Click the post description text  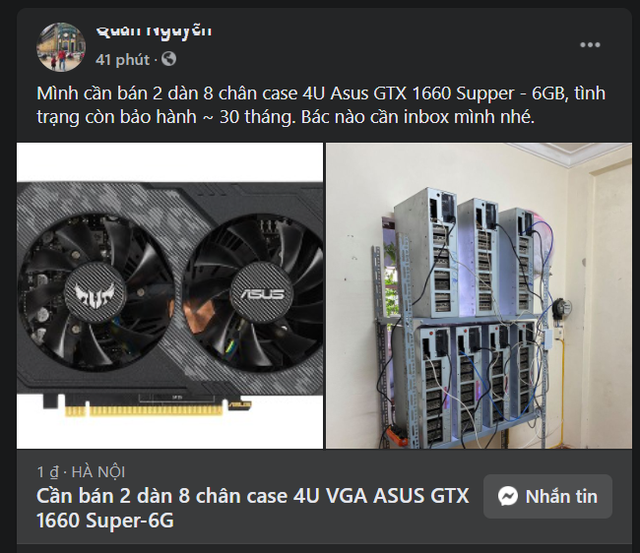pos(321,105)
